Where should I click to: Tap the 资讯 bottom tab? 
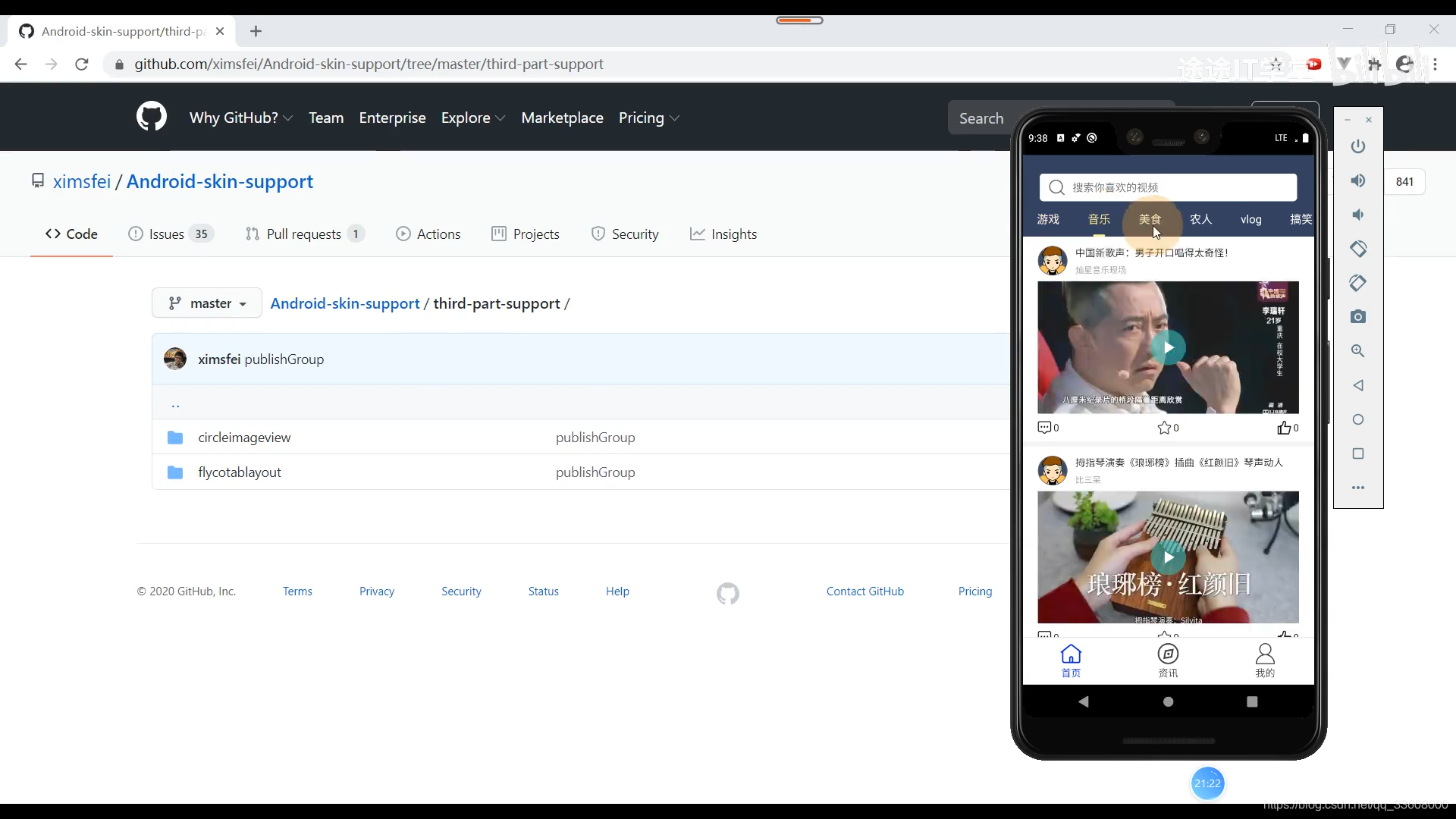click(x=1168, y=661)
